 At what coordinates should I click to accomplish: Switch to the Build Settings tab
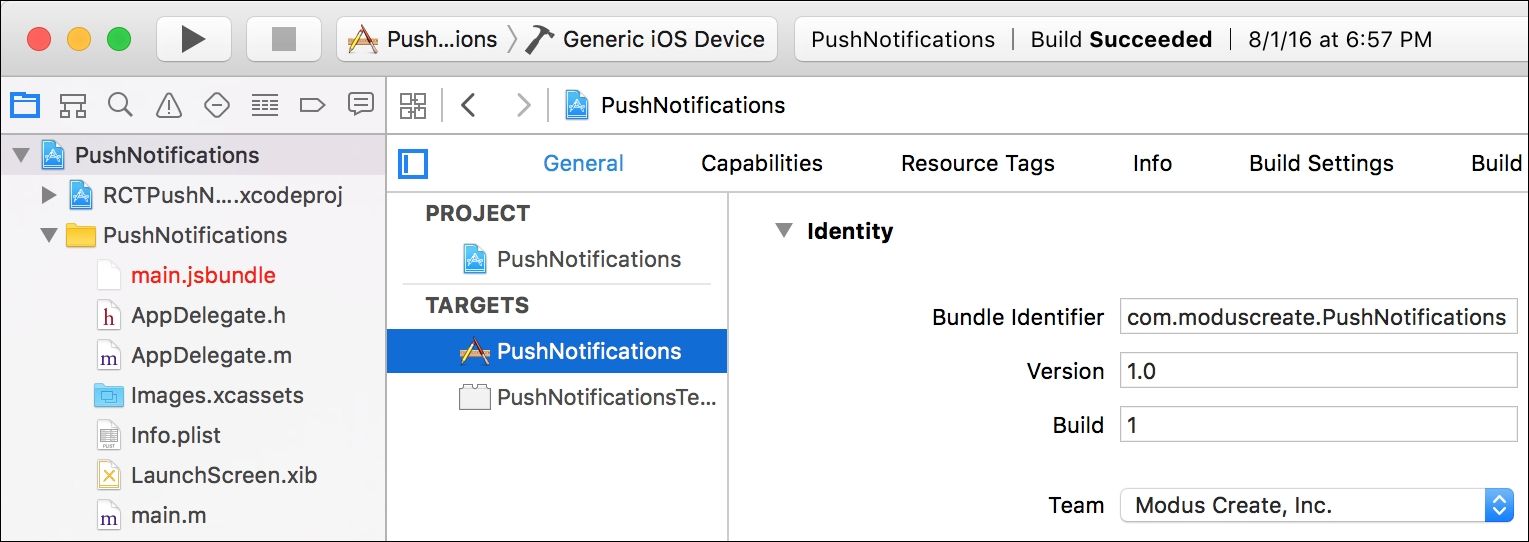(x=1321, y=163)
